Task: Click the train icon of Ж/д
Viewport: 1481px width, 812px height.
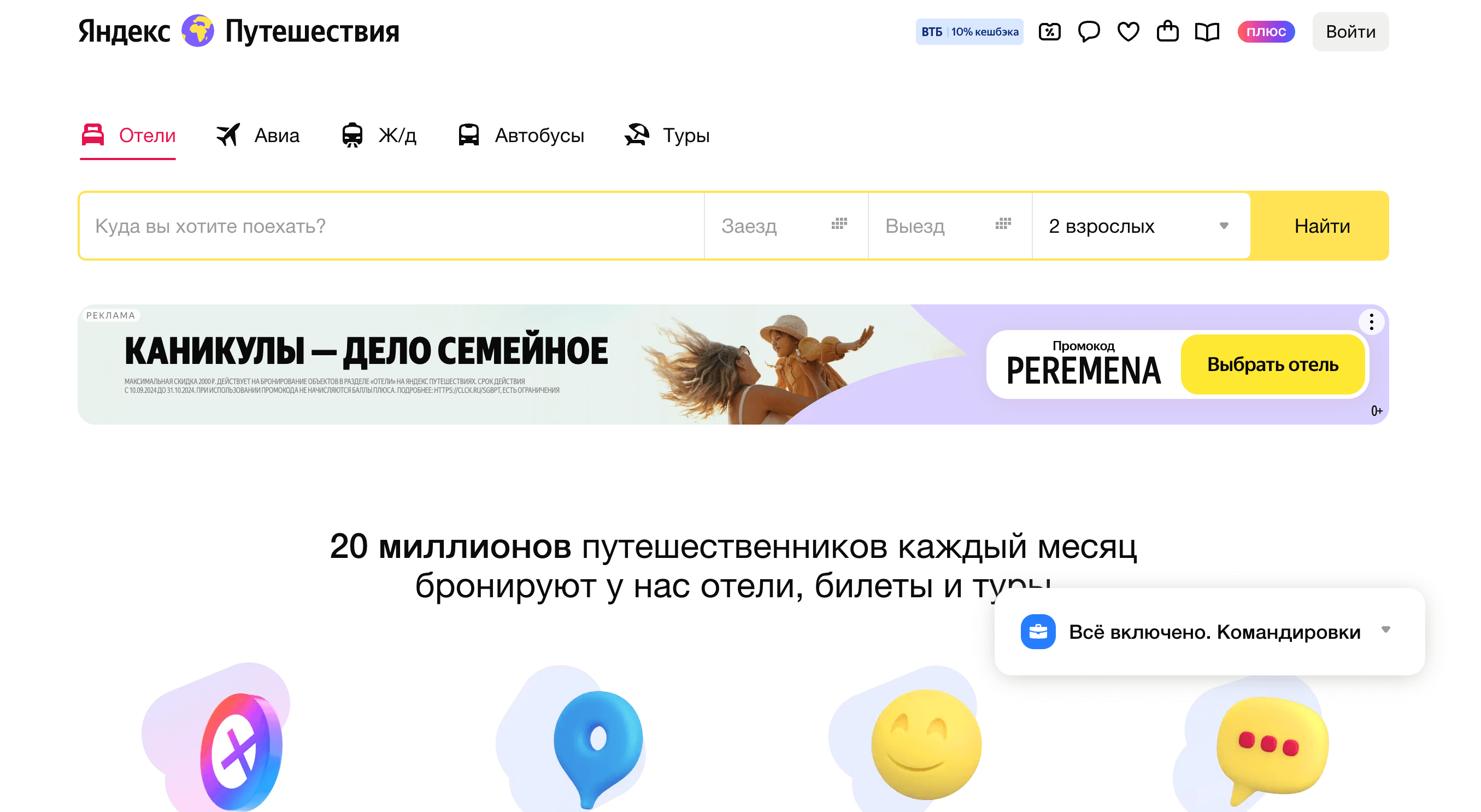Action: 352,135
